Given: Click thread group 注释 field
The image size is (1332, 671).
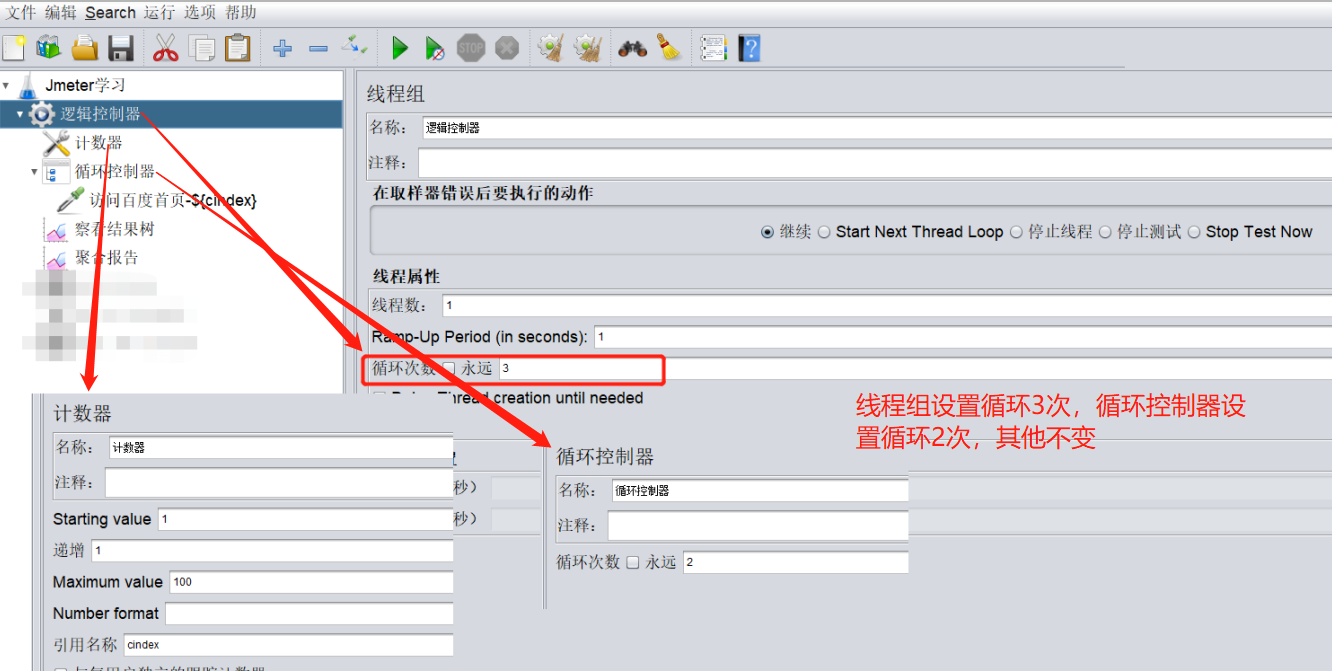Looking at the screenshot, I should point(875,163).
